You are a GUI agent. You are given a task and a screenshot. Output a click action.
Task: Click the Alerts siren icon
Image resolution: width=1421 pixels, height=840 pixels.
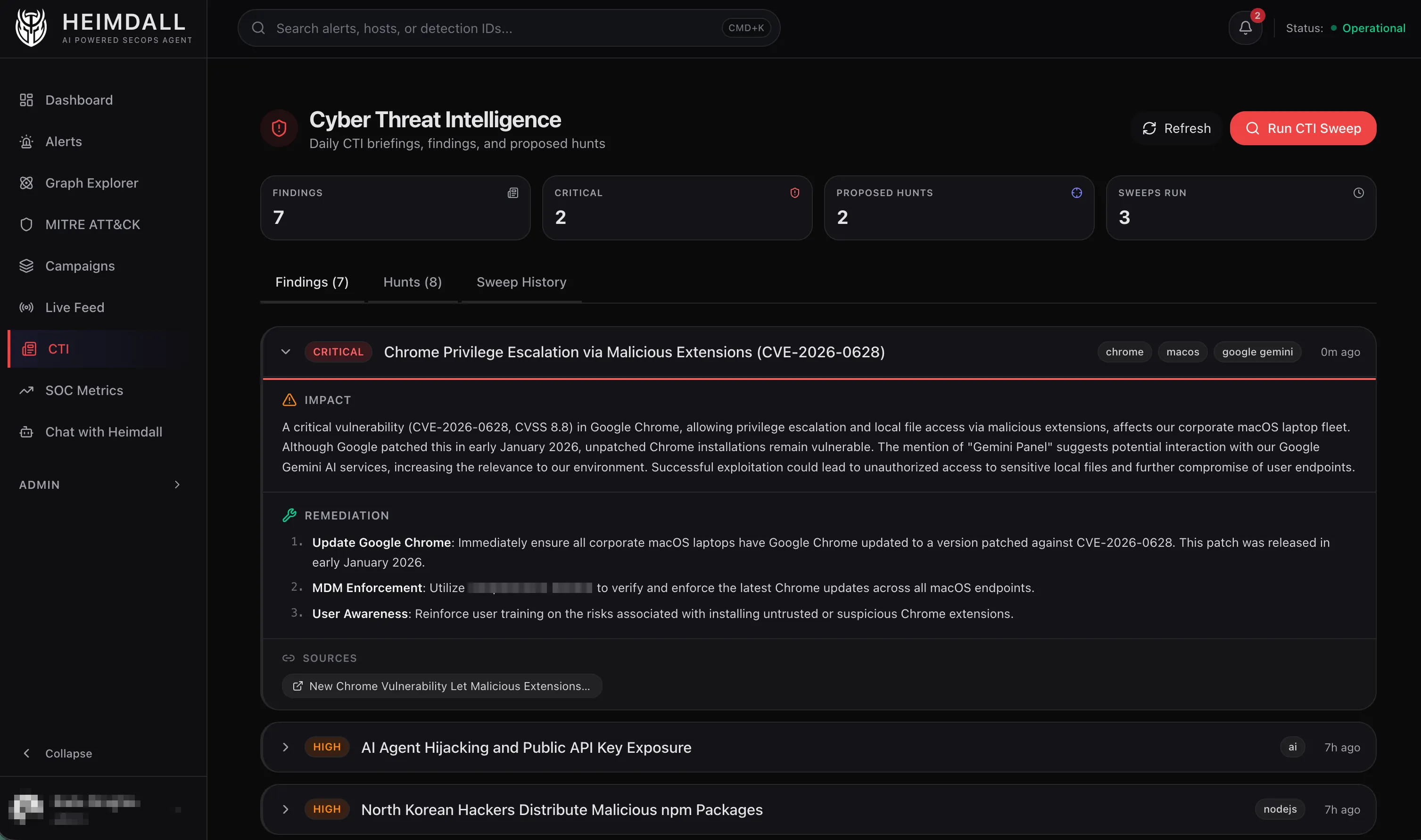tap(26, 141)
